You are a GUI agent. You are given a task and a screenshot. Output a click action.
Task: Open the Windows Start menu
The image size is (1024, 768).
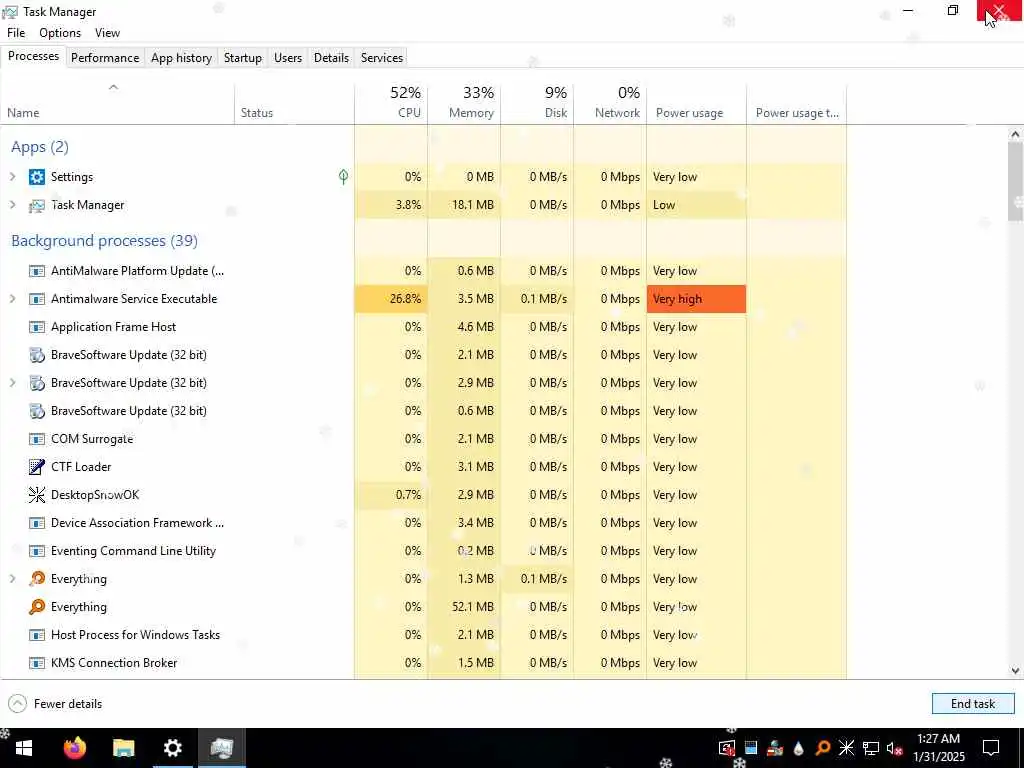(24, 748)
